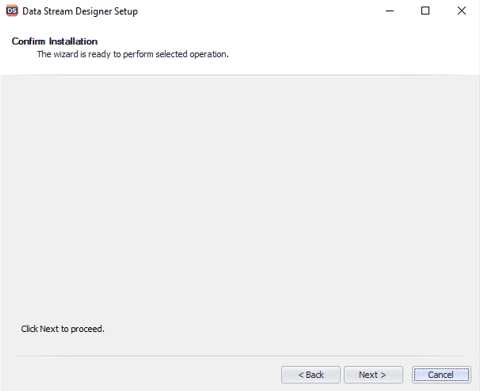Return to previous step via < Back
This screenshot has width=480, height=391.
pyautogui.click(x=311, y=375)
